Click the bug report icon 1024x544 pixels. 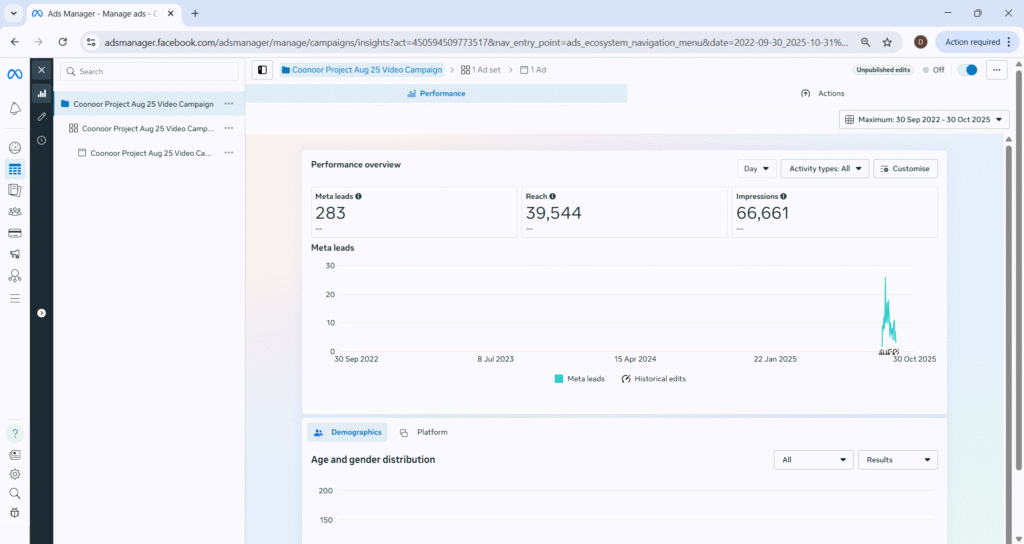point(15,513)
